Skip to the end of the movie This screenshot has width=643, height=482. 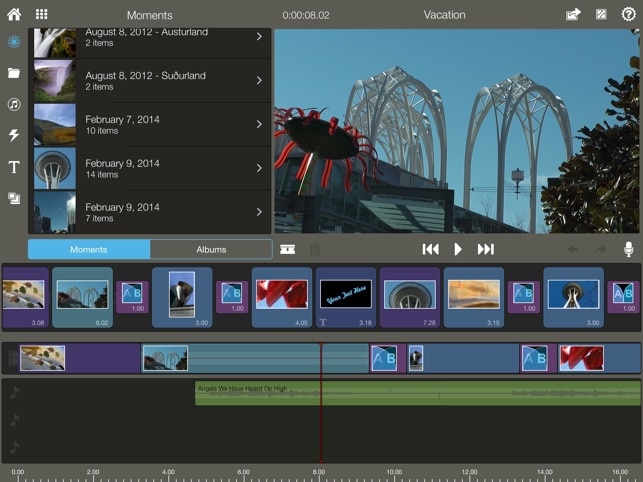[486, 249]
